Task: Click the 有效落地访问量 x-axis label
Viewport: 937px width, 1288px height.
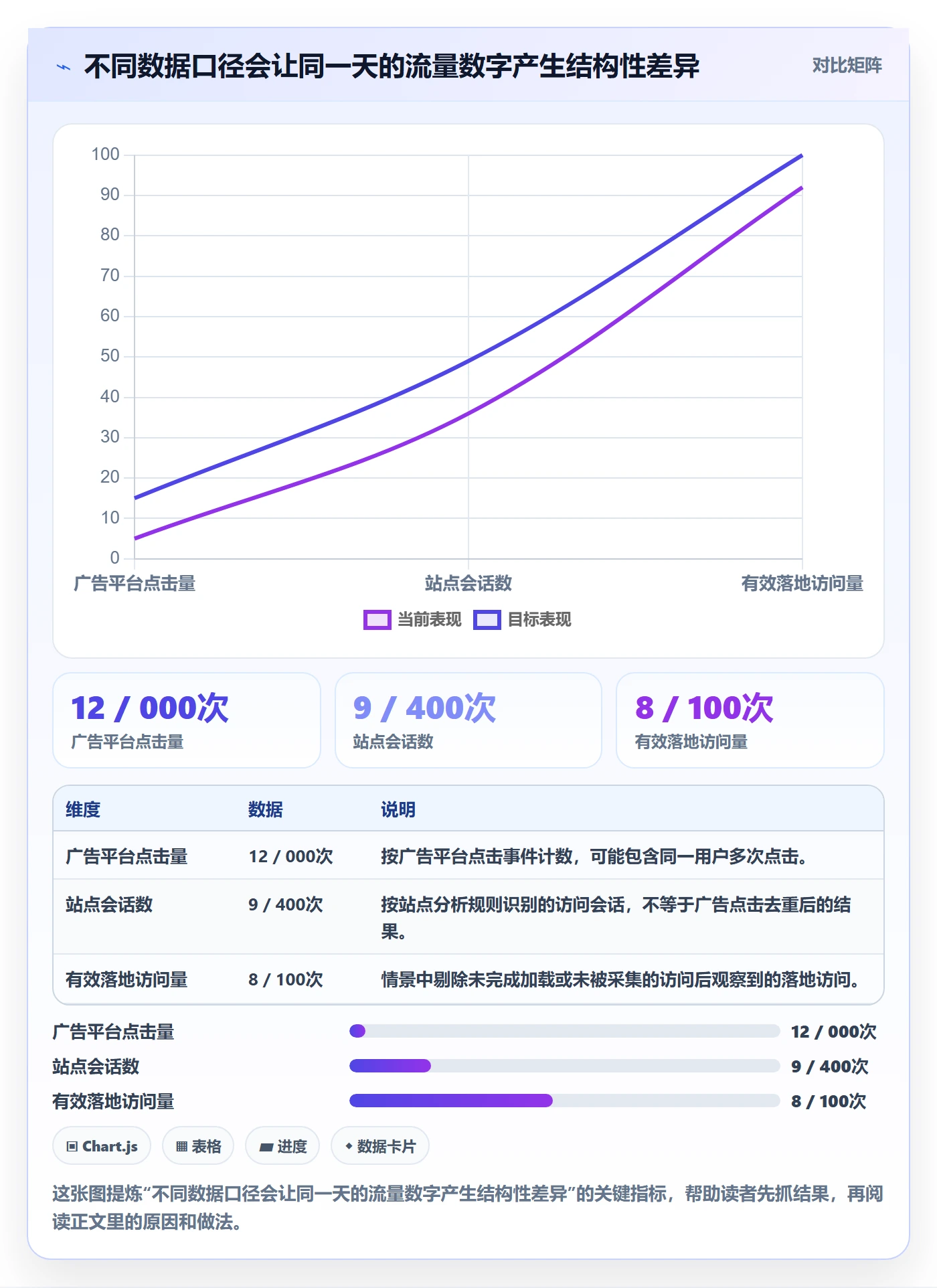Action: [802, 584]
